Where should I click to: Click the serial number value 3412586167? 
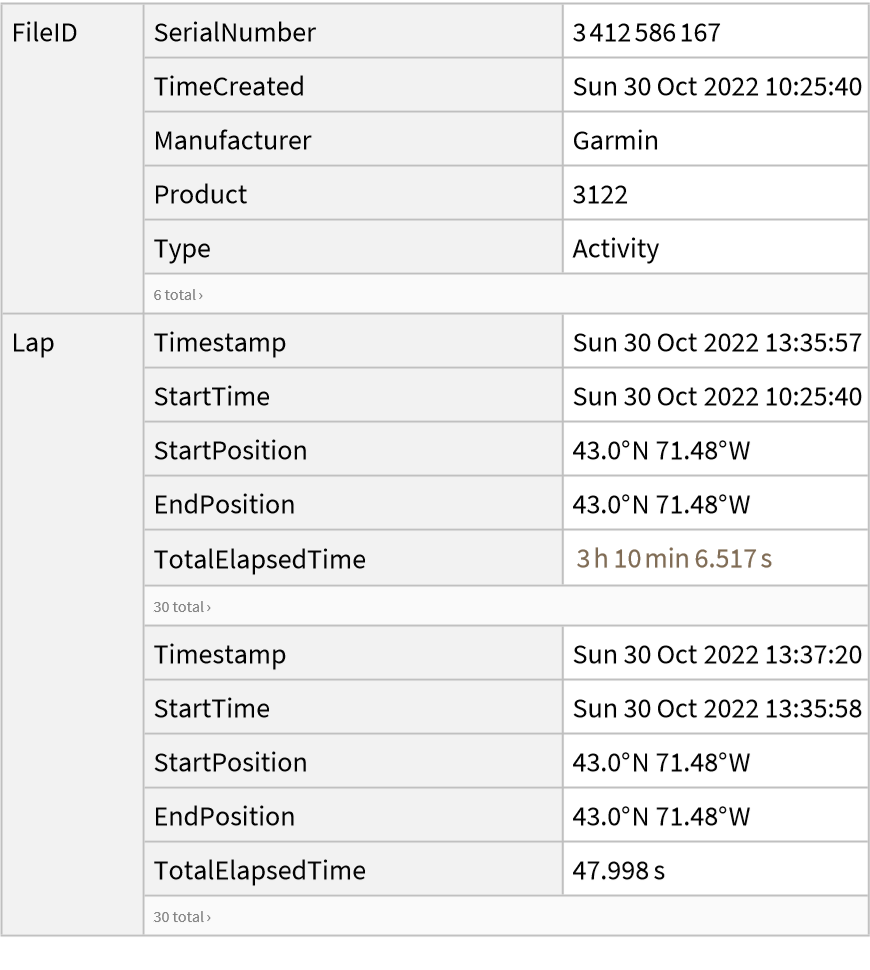point(640,33)
